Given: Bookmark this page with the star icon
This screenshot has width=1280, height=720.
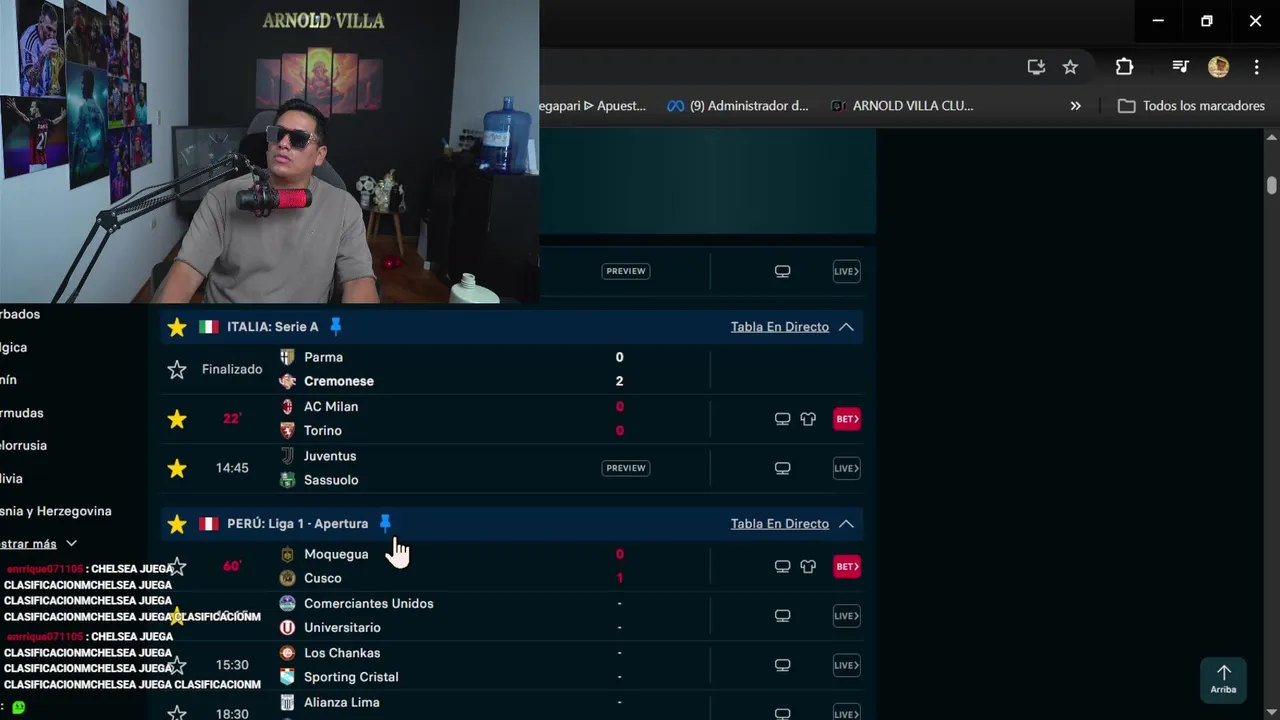Looking at the screenshot, I should [1070, 67].
